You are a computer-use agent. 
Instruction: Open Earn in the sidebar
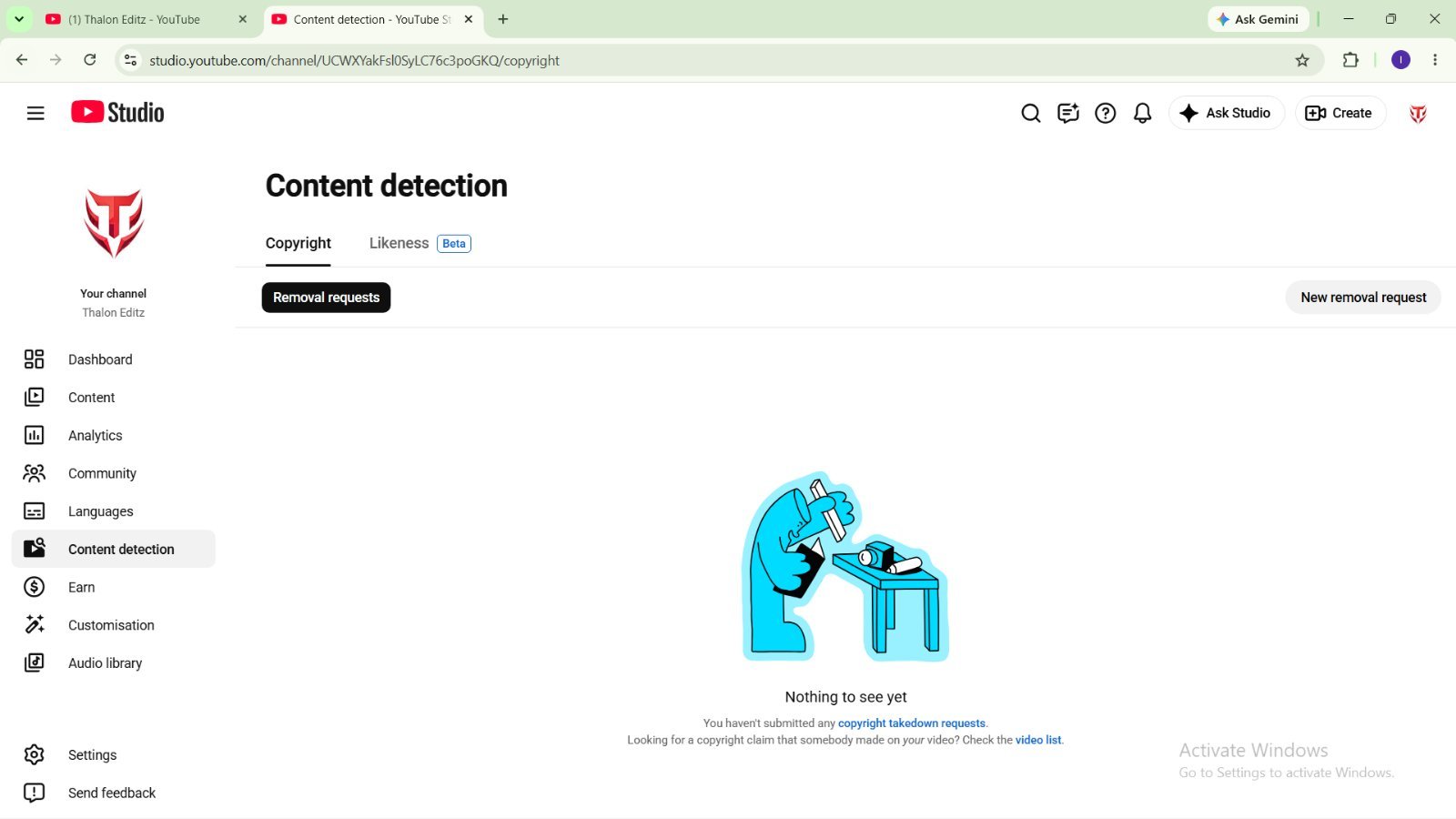point(114,587)
